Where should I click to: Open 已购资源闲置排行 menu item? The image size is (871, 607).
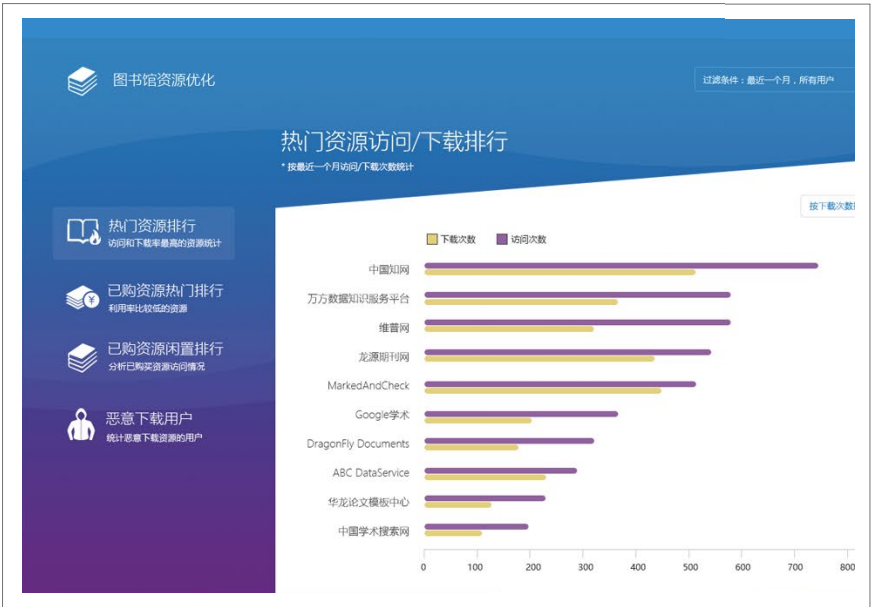(x=144, y=357)
